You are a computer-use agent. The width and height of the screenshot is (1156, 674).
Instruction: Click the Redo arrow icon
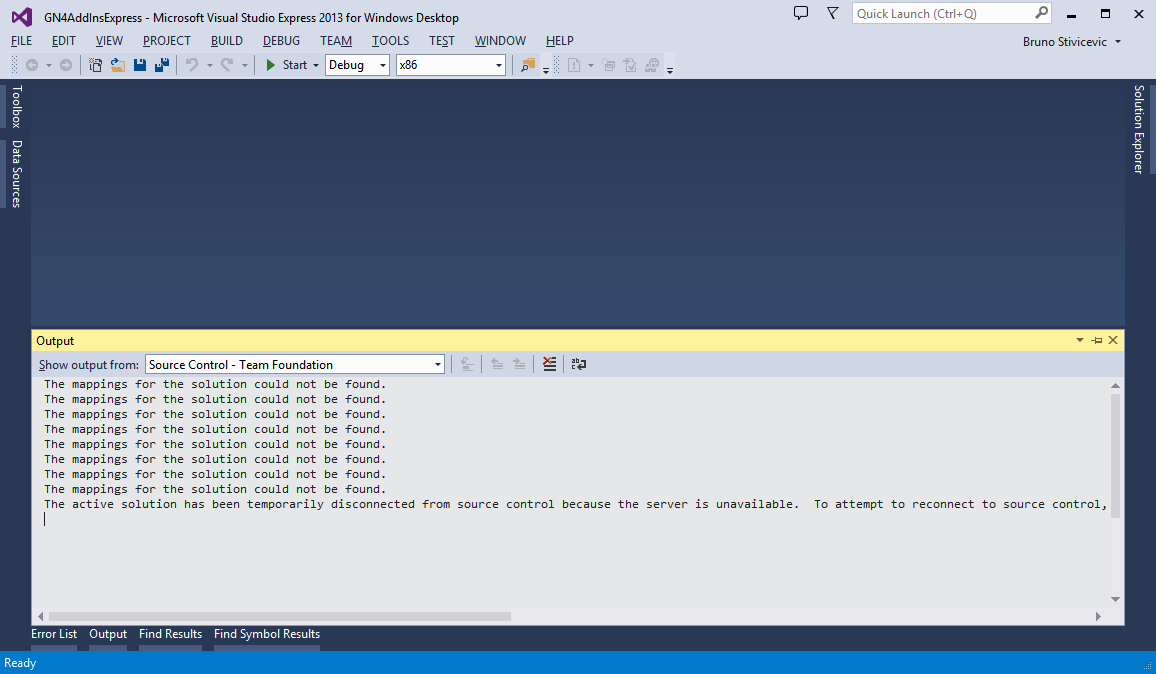[x=227, y=65]
